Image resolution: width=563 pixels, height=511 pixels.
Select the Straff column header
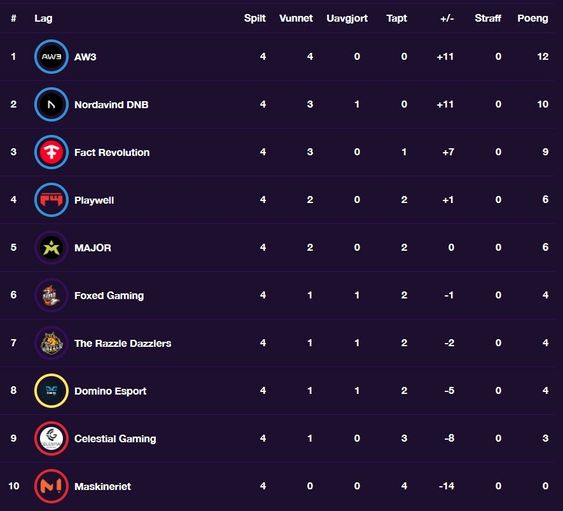point(488,18)
